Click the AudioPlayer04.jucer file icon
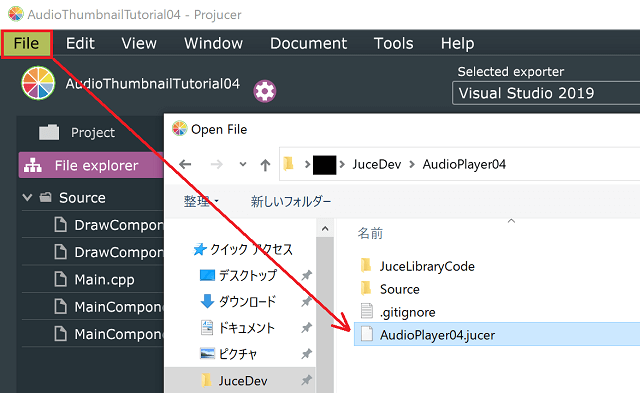The image size is (640, 393). (x=367, y=334)
